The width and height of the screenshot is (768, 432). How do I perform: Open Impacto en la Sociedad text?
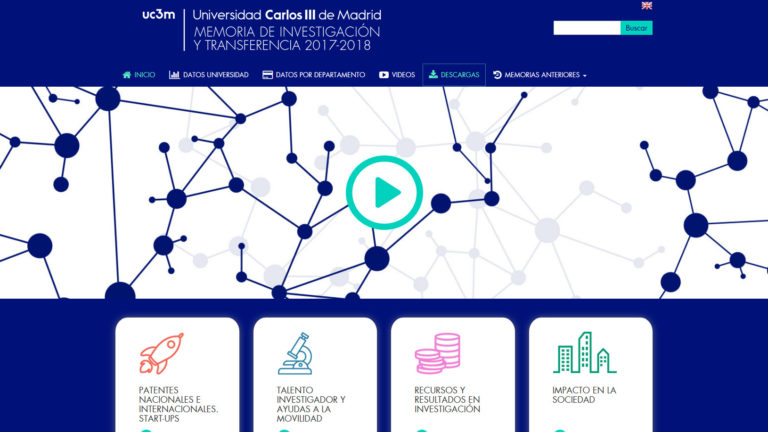584,395
